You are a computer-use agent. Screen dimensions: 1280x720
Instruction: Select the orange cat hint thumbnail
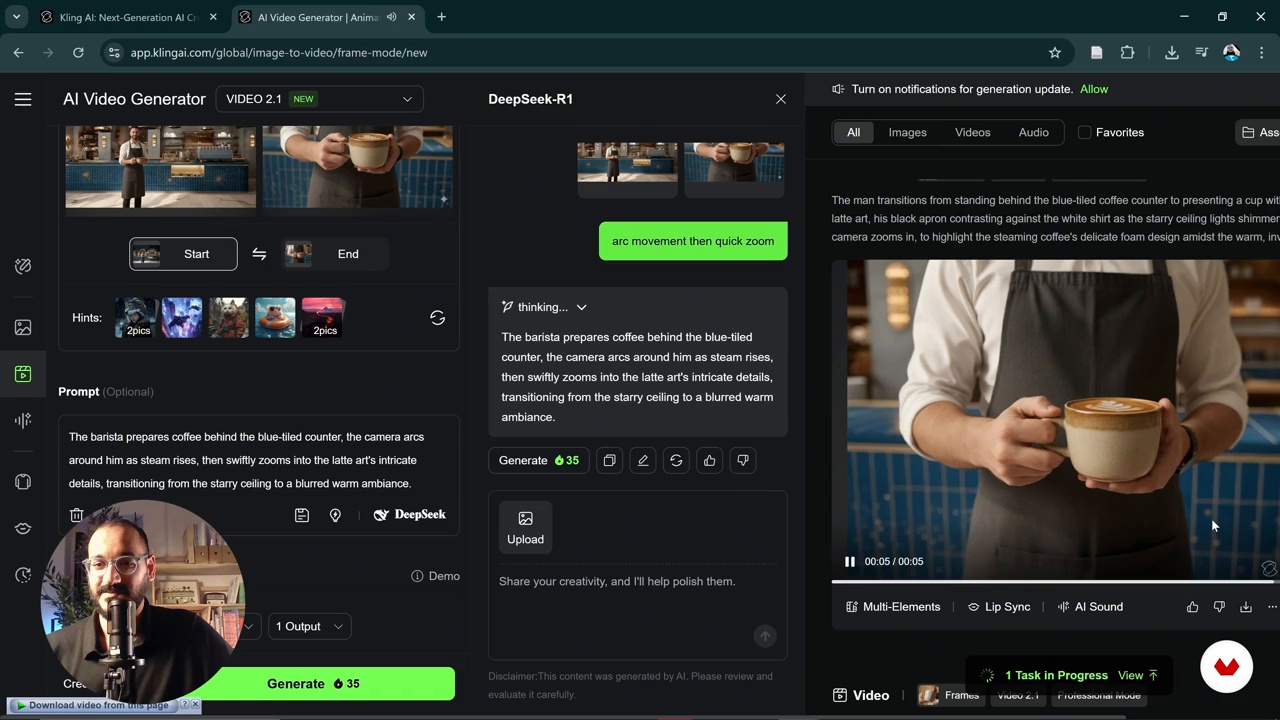click(x=229, y=318)
